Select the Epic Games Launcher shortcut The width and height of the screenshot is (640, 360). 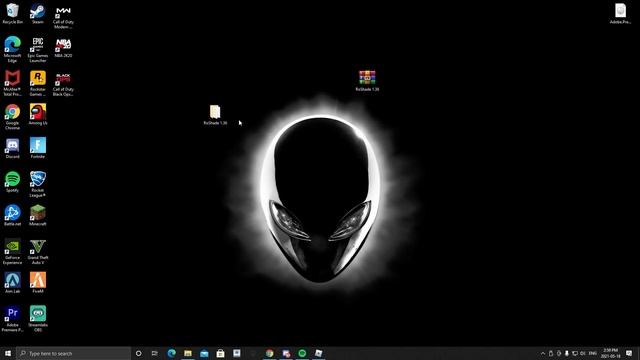click(x=38, y=50)
